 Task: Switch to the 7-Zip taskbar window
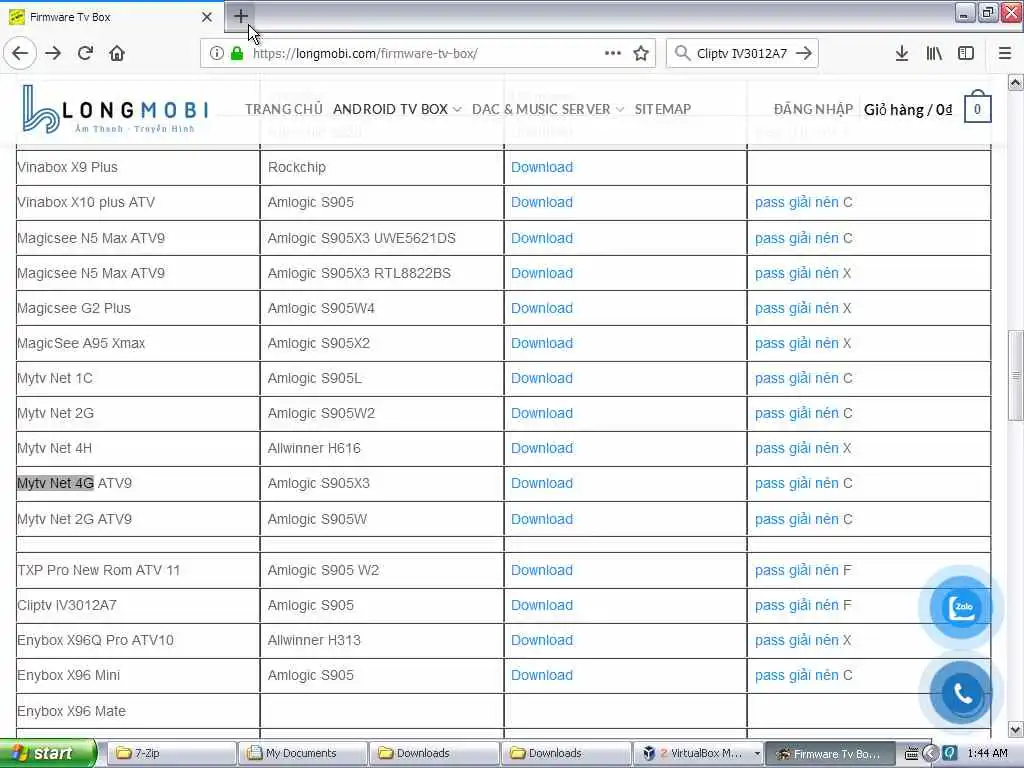point(171,754)
